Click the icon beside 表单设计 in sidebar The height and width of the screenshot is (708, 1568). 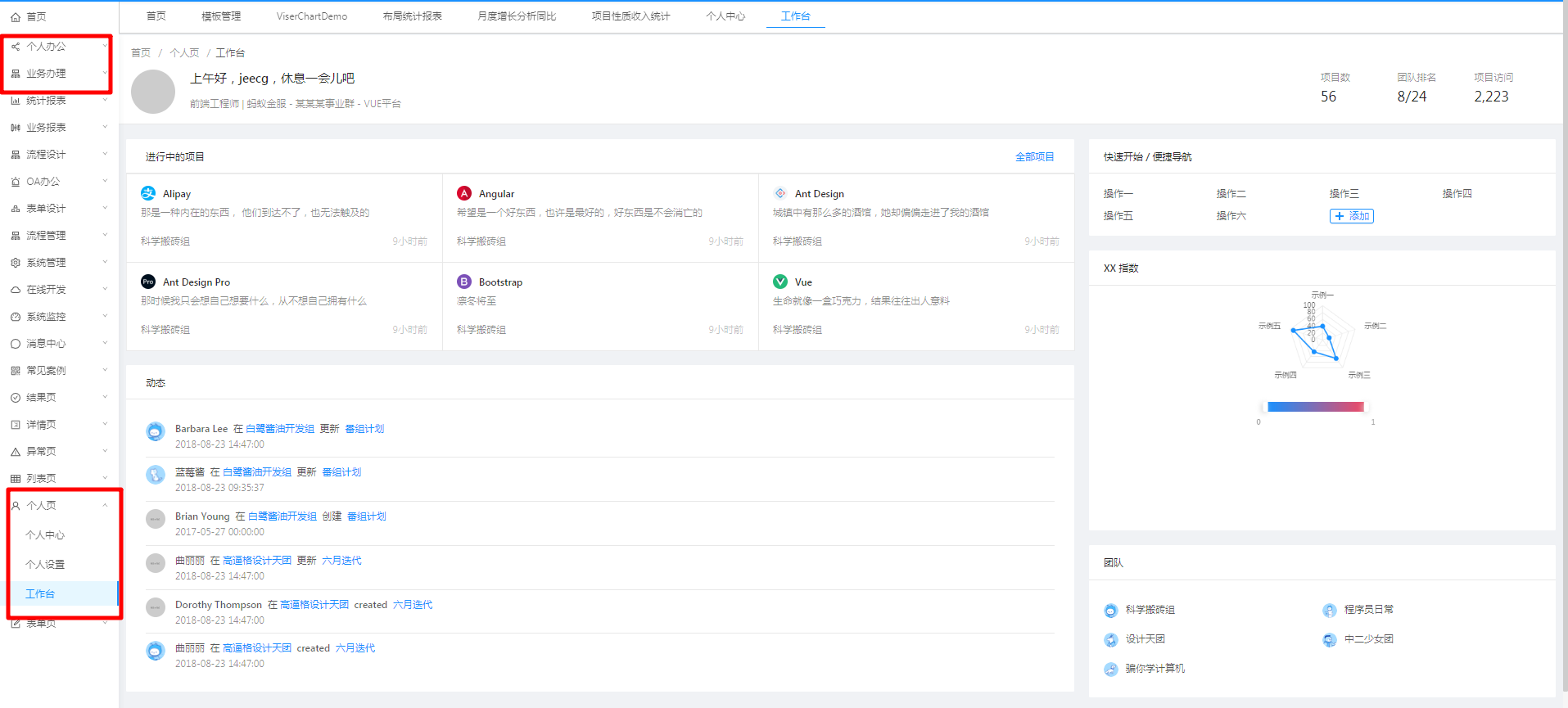16,209
